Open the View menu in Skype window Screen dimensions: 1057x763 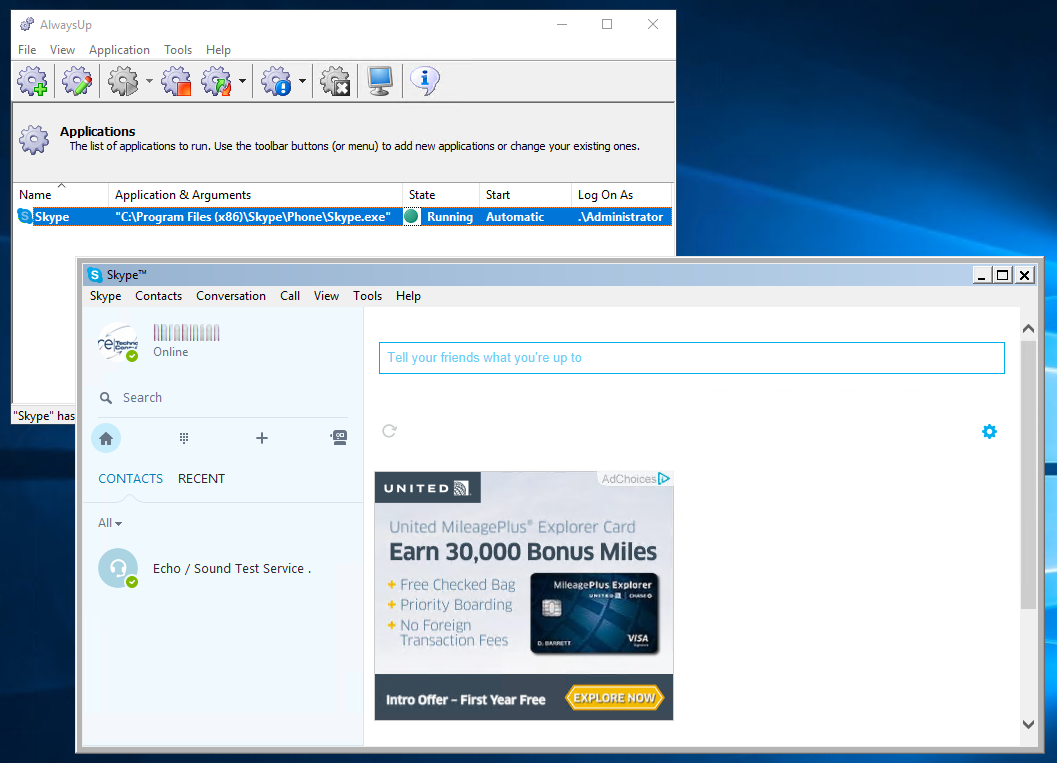click(x=326, y=296)
